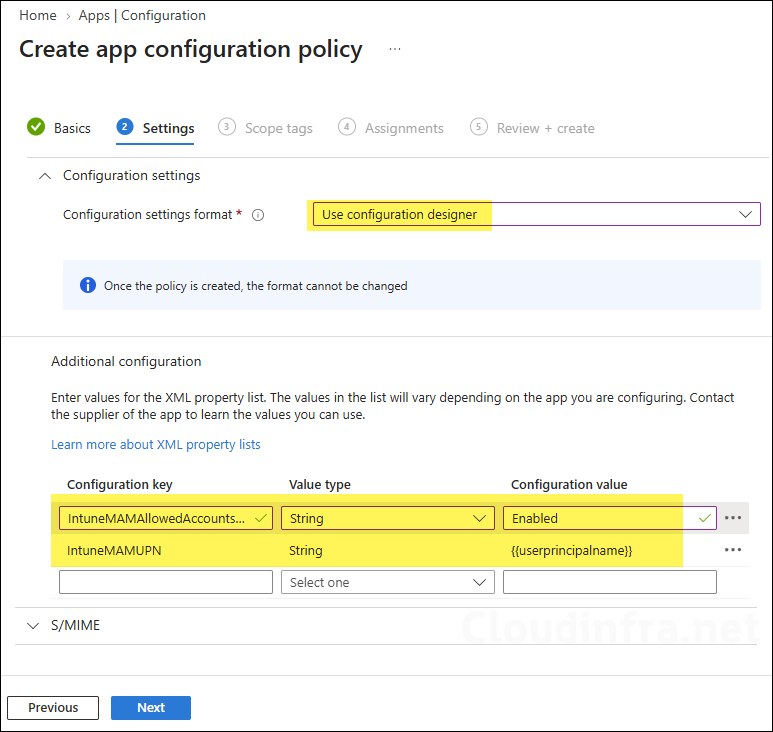Select the {{userprincipalname}} value cell
Image resolution: width=773 pixels, height=732 pixels.
point(571,551)
